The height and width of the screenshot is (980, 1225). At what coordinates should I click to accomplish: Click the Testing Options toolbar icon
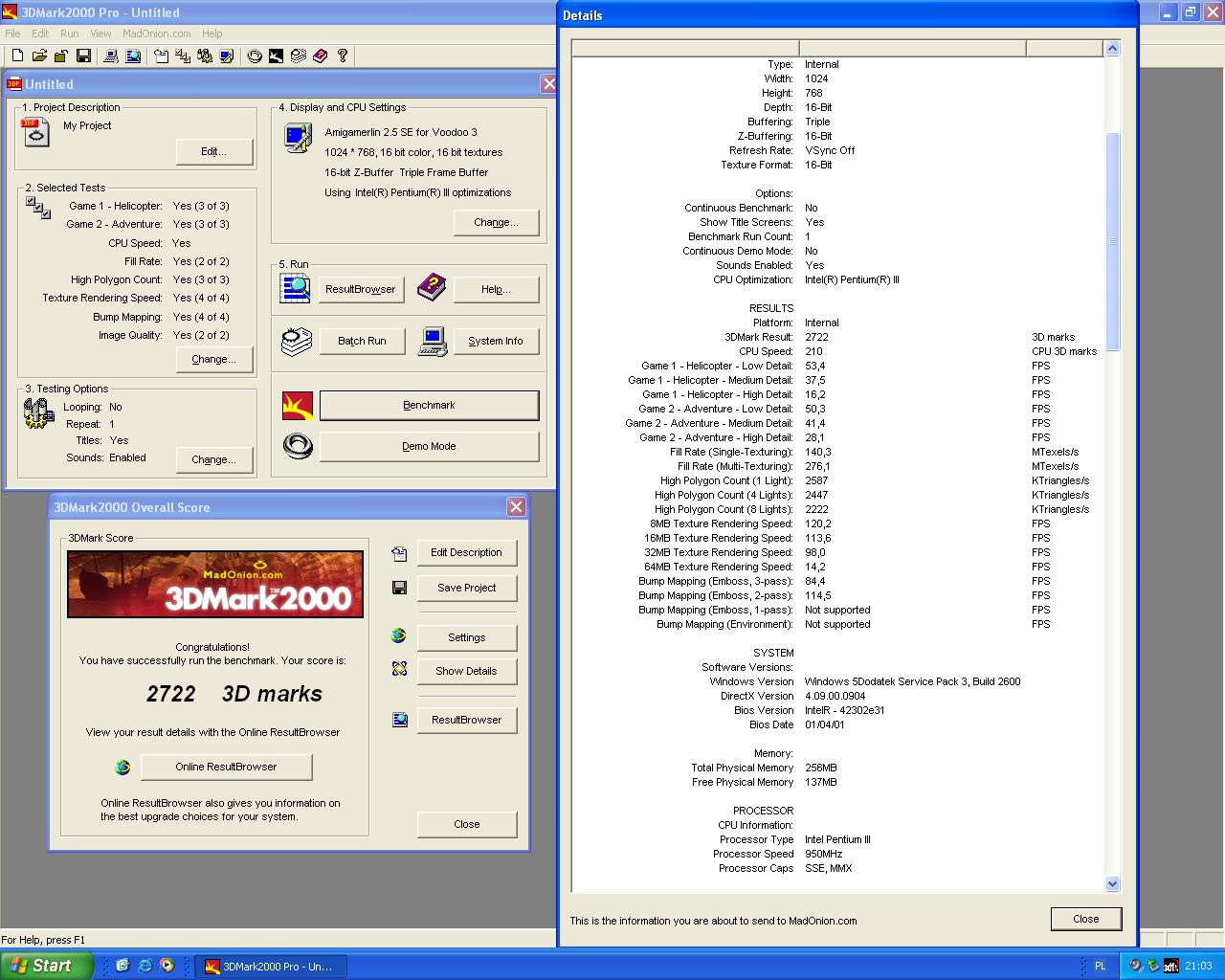point(205,56)
